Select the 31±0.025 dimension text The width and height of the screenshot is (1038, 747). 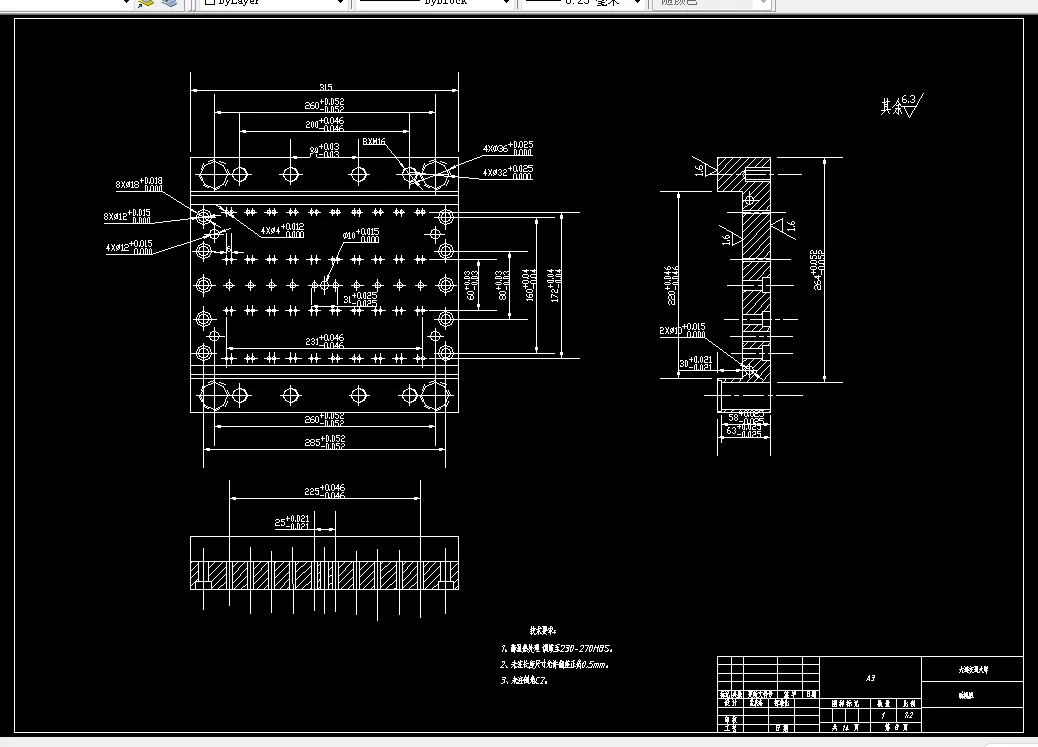click(359, 299)
